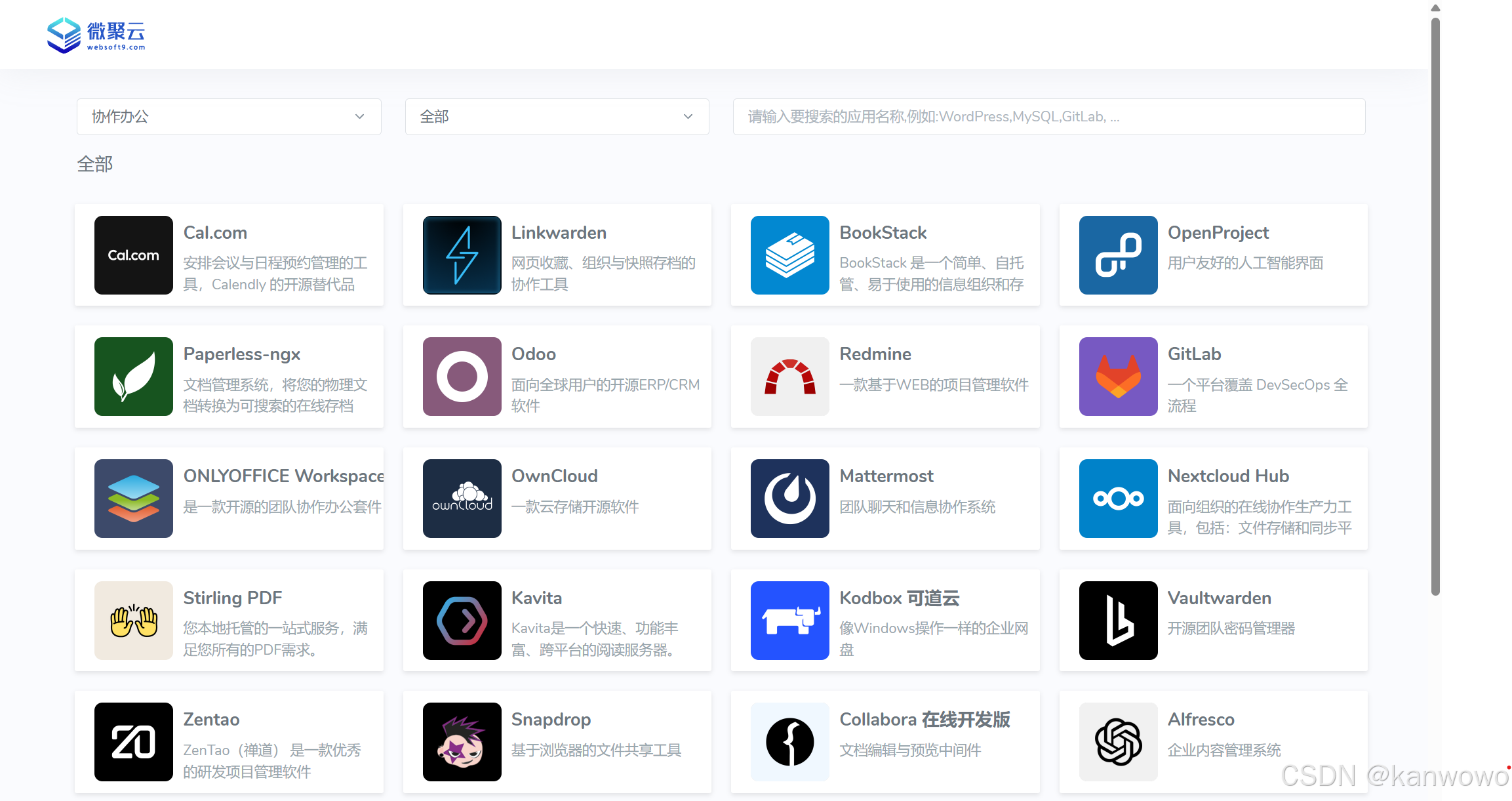This screenshot has width=1512, height=801.
Task: Focus the application name search field
Action: point(1048,117)
